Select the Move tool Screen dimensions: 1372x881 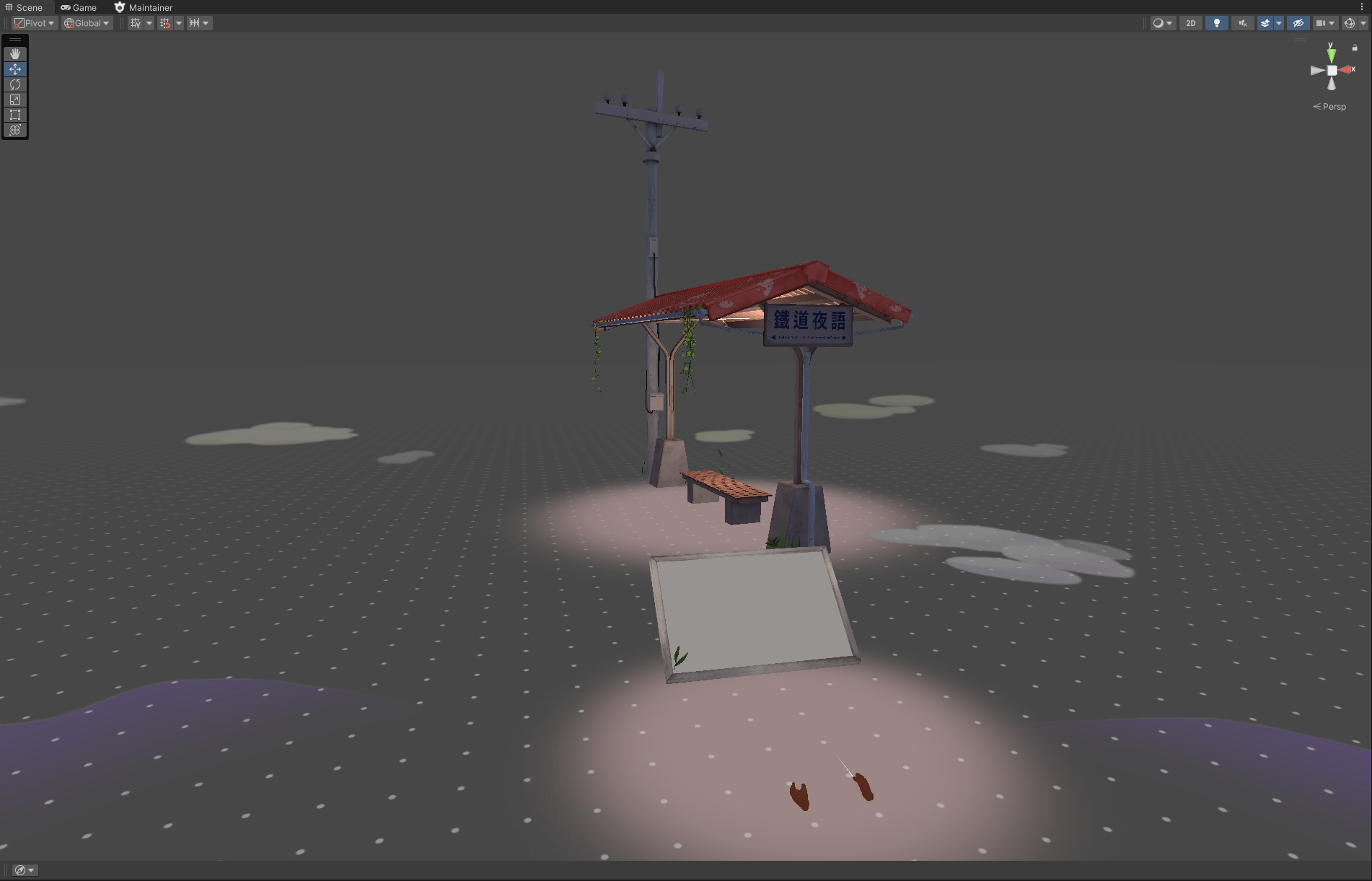15,69
